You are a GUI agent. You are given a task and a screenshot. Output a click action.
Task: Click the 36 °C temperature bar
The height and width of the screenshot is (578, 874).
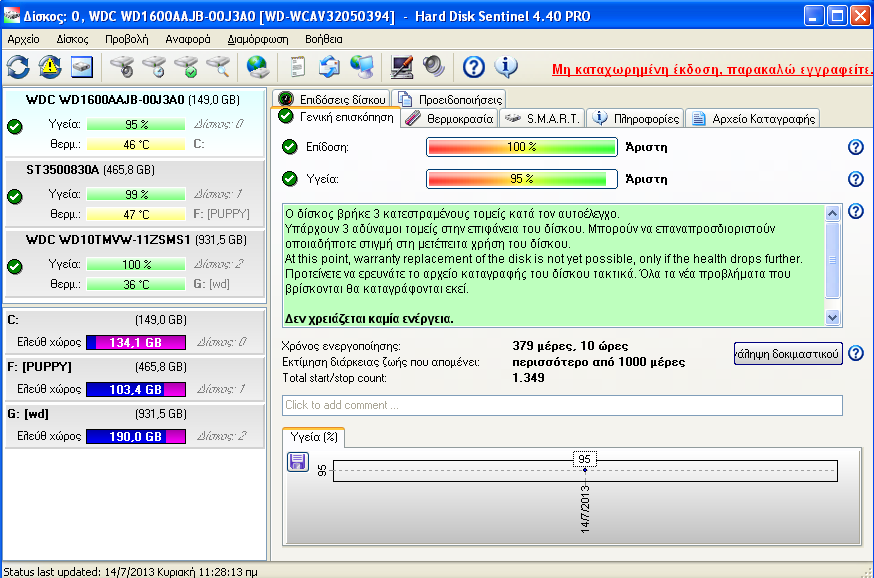[136, 284]
